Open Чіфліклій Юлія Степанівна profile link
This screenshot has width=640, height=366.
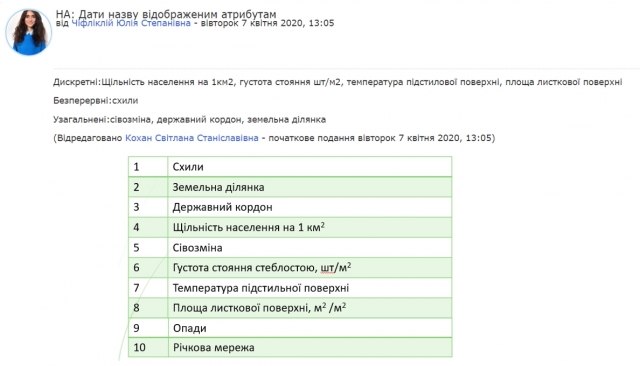pos(131,23)
